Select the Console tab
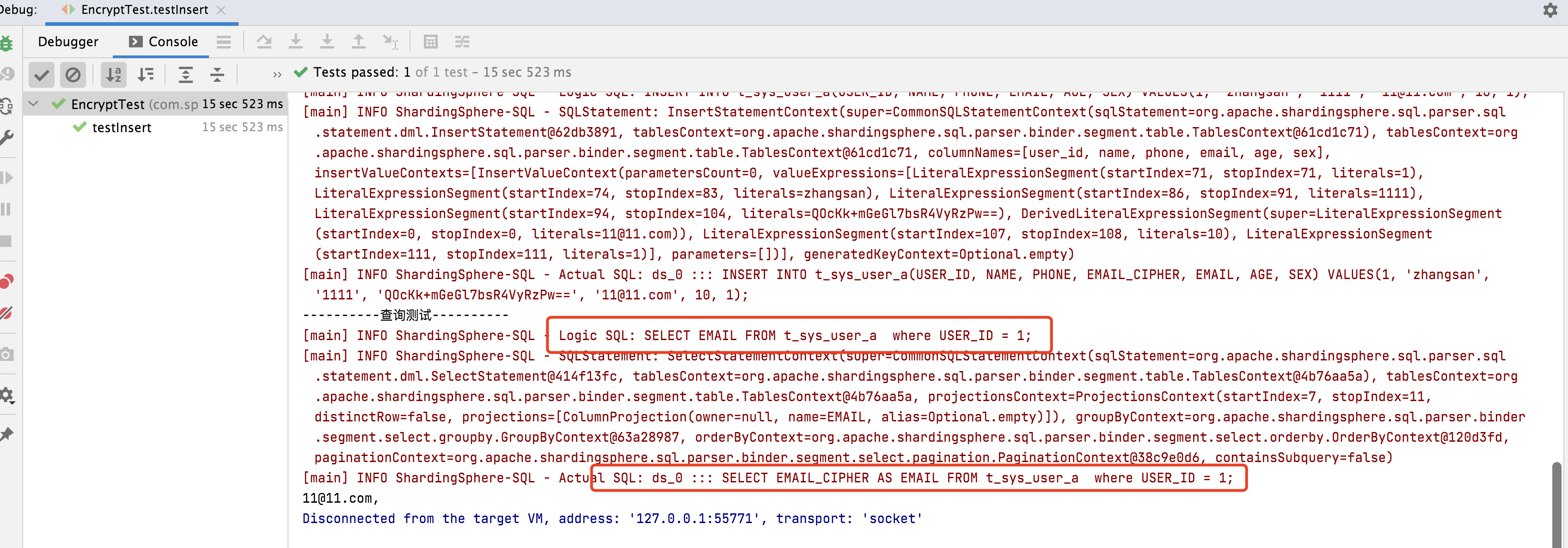 pos(163,42)
